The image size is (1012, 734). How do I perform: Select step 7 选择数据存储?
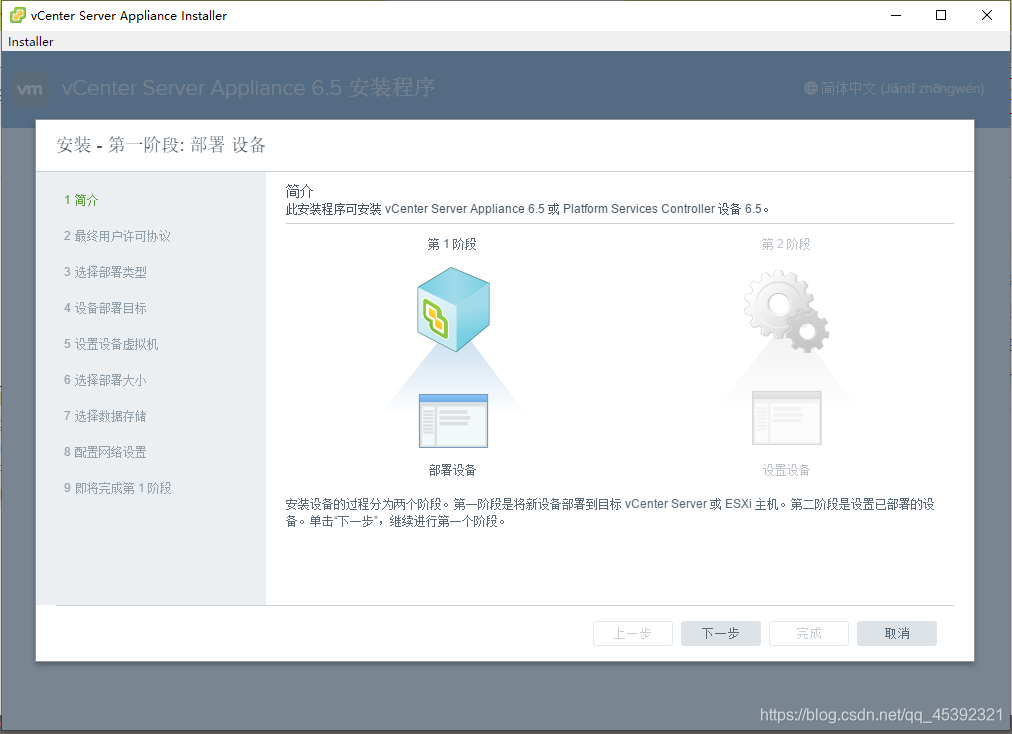105,416
